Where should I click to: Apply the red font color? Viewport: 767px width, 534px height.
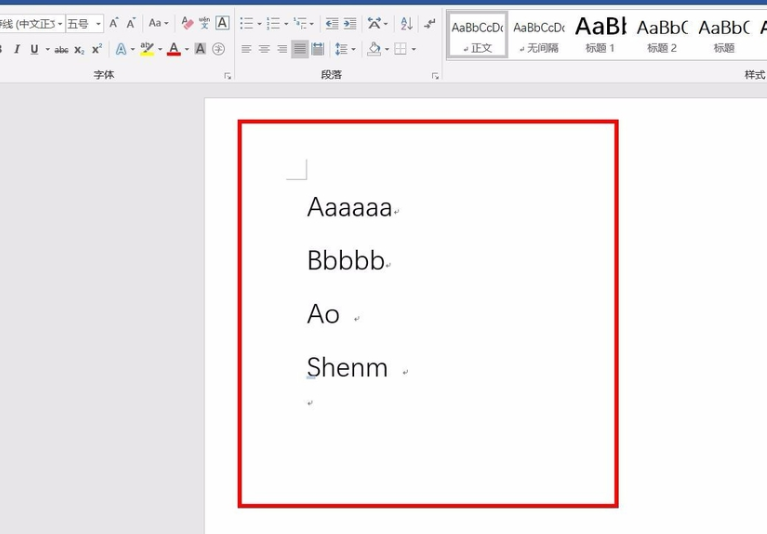tap(174, 49)
